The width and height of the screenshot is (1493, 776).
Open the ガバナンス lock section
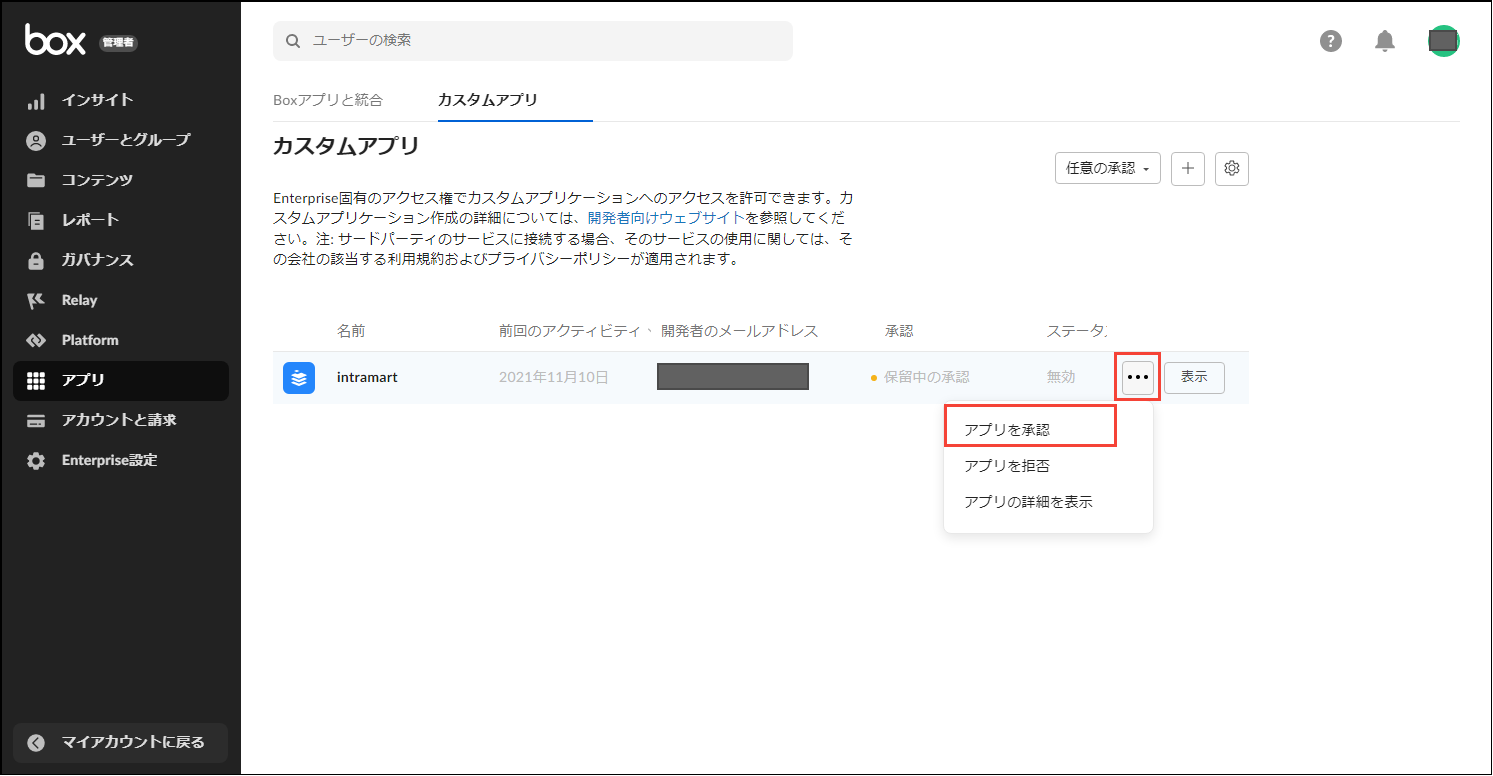[97, 260]
